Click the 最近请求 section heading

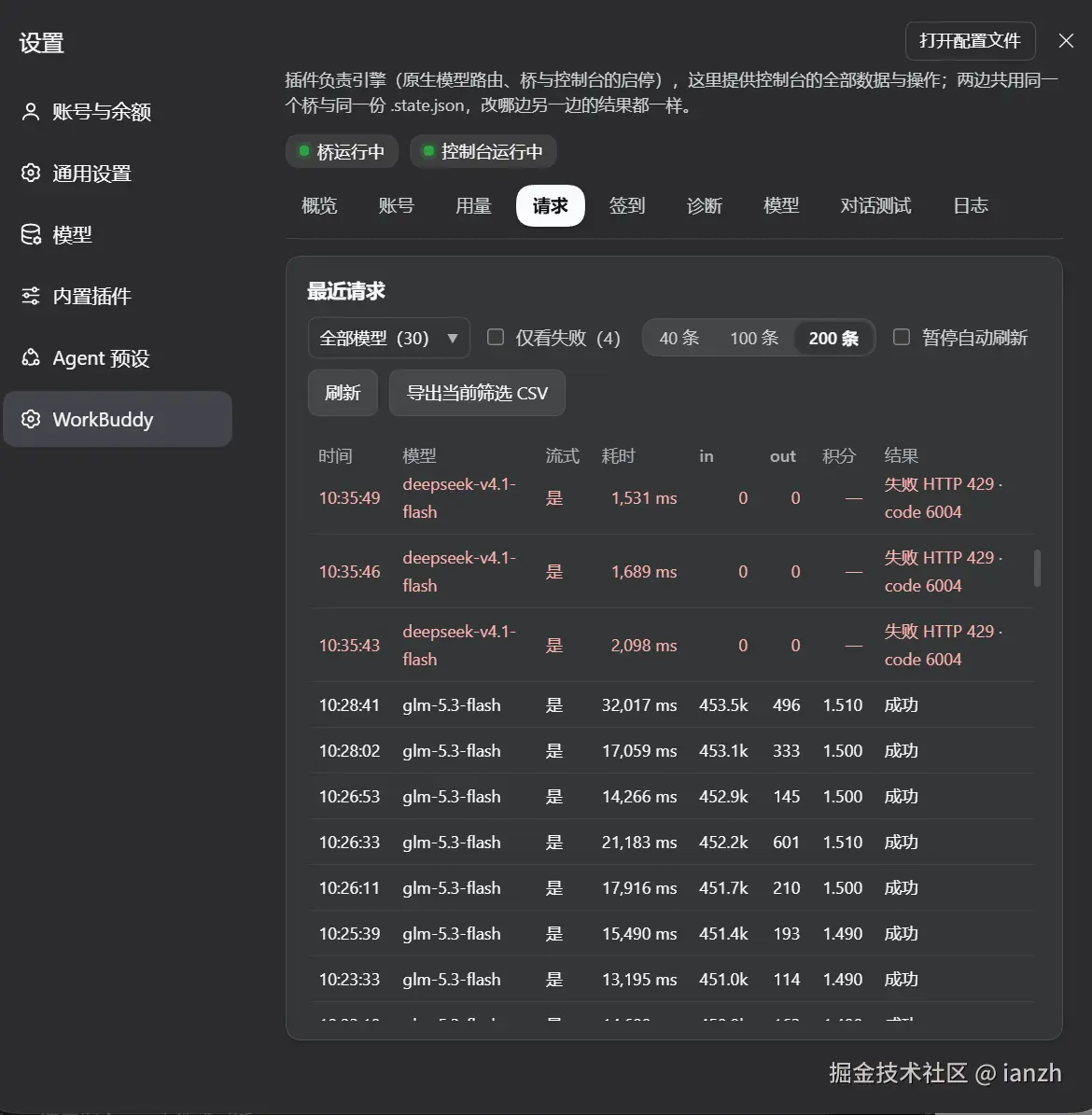[346, 291]
